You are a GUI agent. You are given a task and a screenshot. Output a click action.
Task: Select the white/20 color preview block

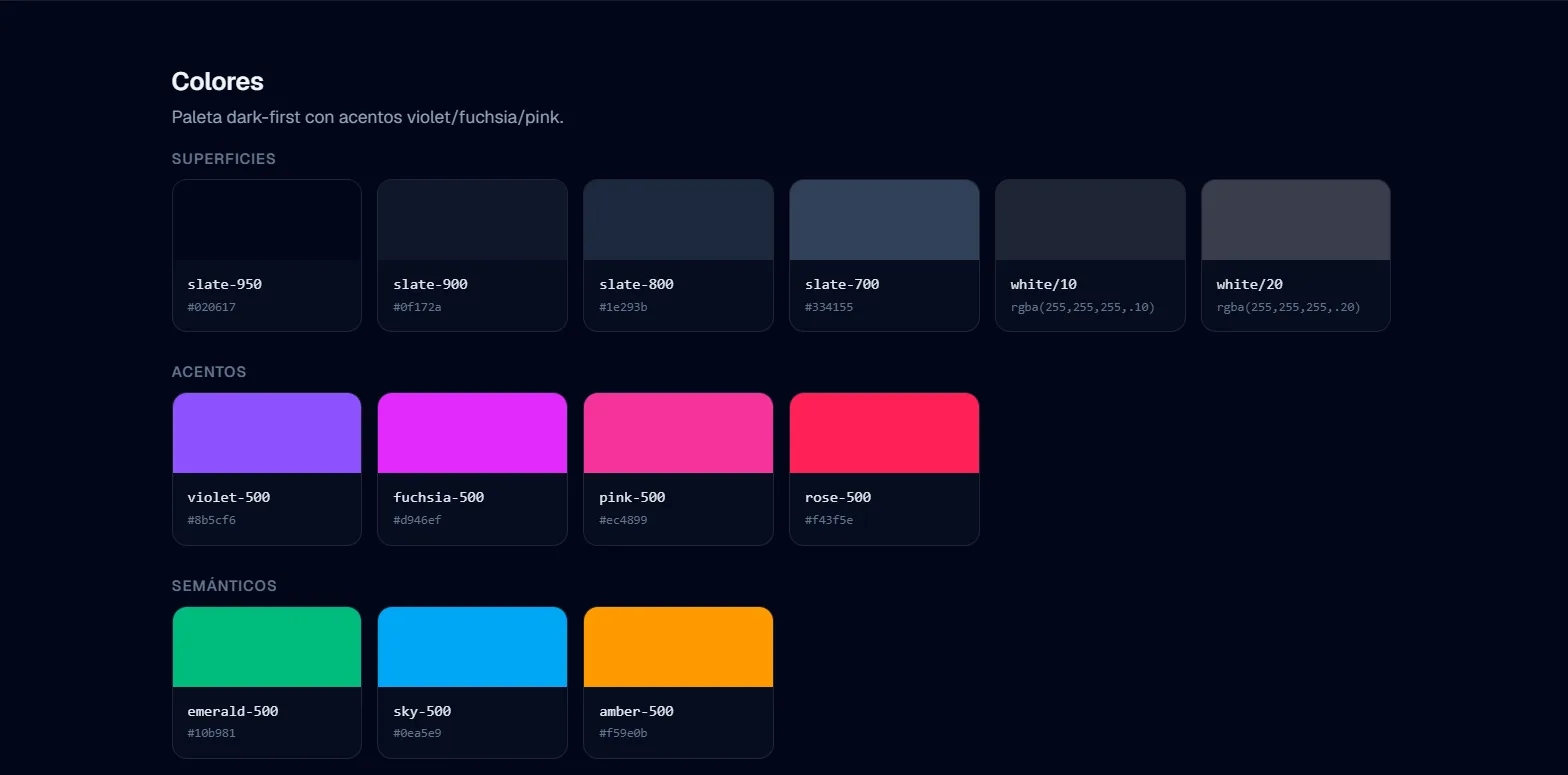tap(1296, 220)
